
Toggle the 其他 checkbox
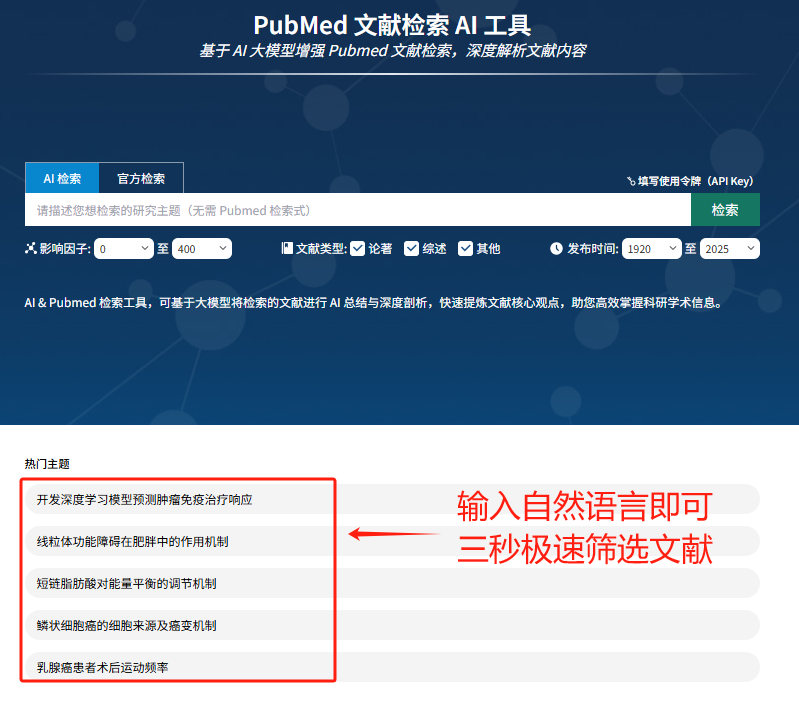pos(465,249)
